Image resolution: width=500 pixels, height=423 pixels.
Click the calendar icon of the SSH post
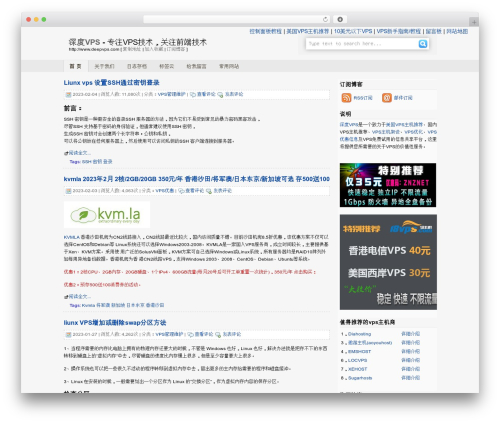68,95
